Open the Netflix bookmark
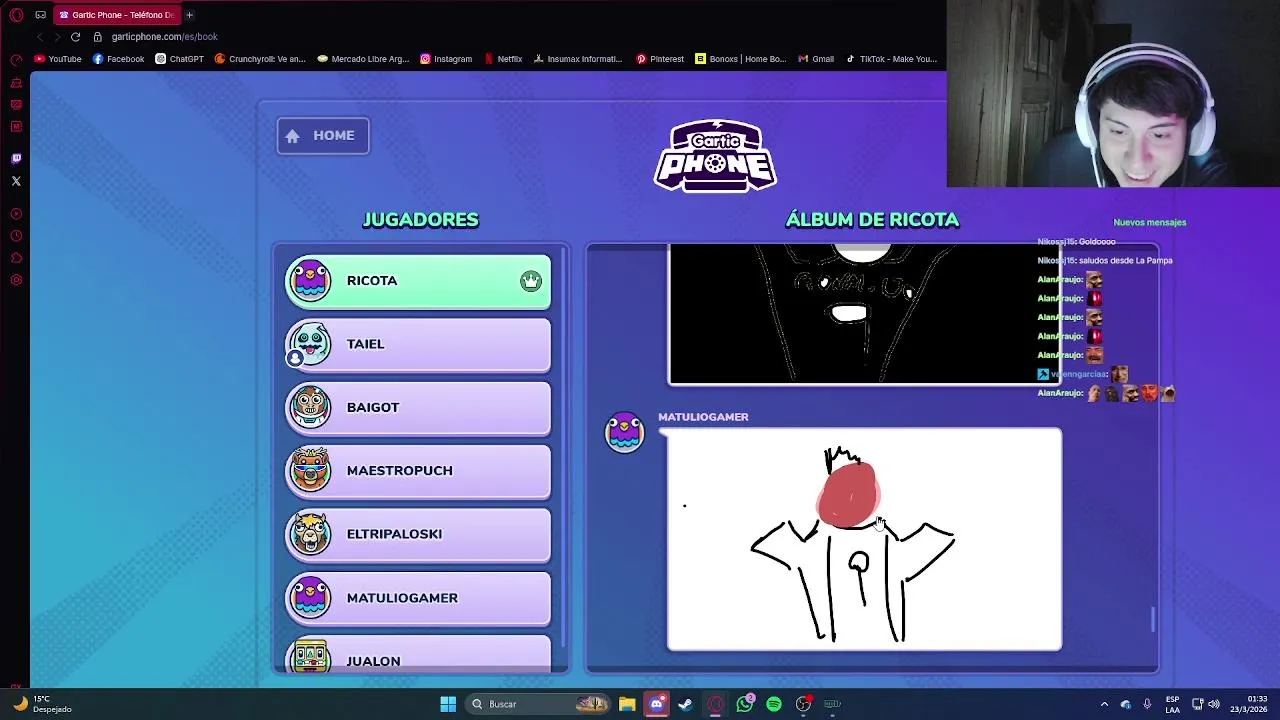 point(503,59)
